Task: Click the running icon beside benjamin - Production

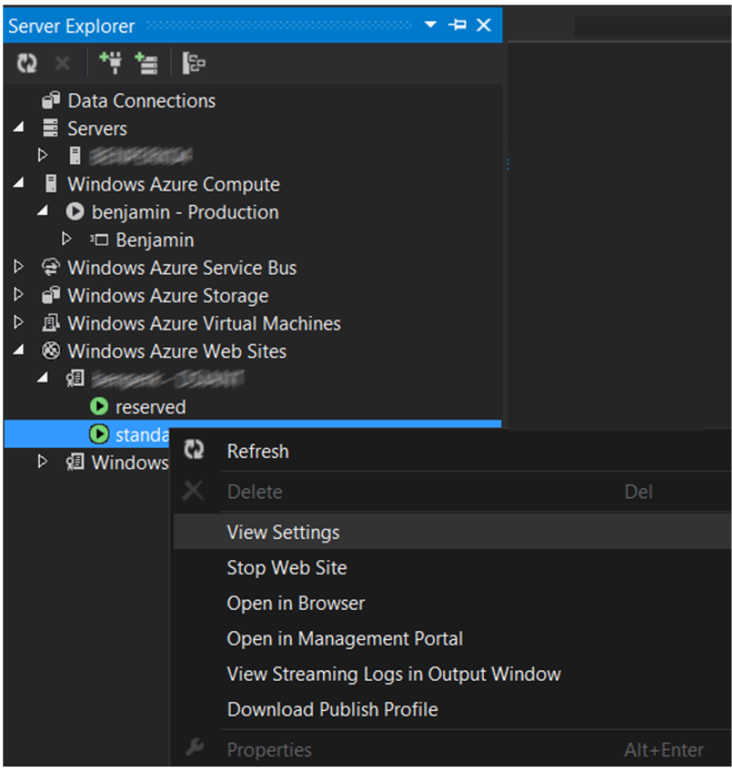Action: click(x=75, y=212)
